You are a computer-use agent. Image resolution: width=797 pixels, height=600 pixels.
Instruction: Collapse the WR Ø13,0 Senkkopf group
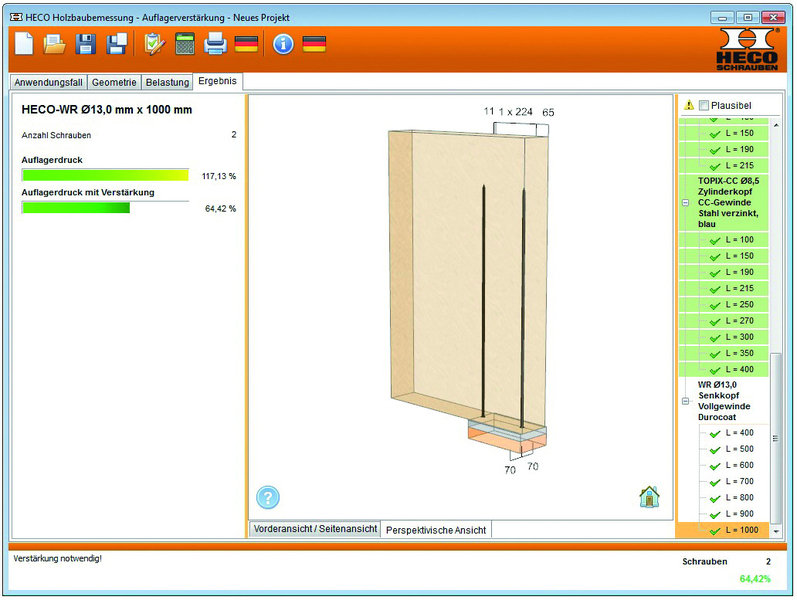tap(685, 402)
